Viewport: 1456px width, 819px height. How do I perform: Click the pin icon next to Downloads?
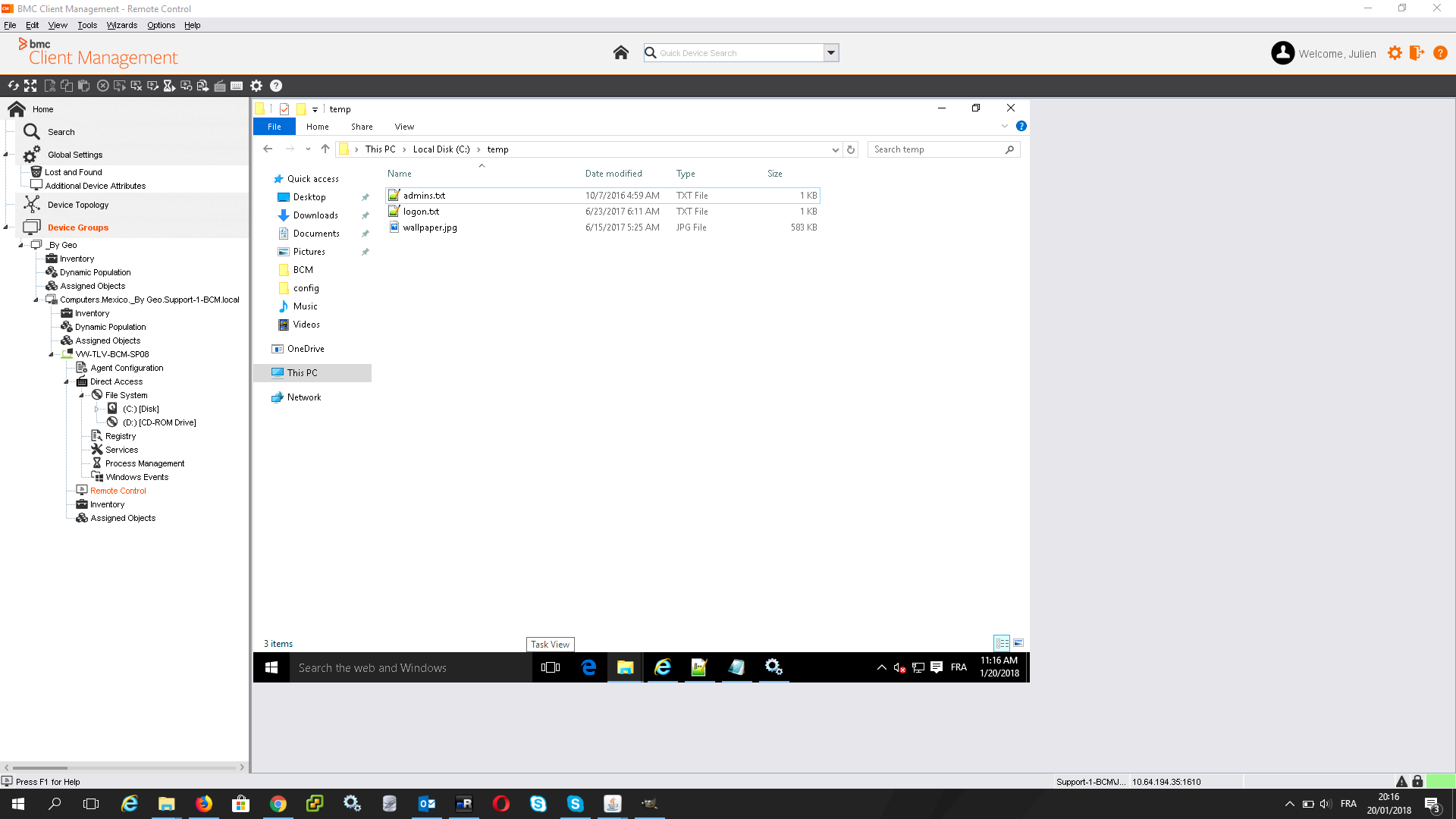(x=365, y=215)
